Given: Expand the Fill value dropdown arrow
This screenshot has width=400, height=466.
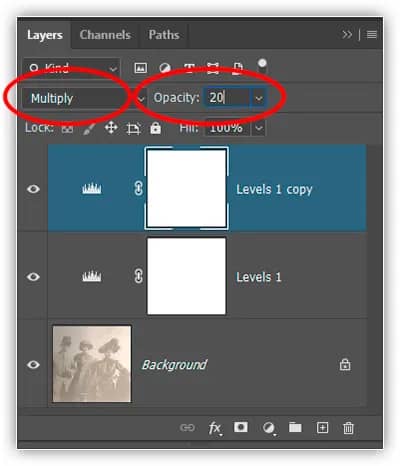Looking at the screenshot, I should pos(259,128).
